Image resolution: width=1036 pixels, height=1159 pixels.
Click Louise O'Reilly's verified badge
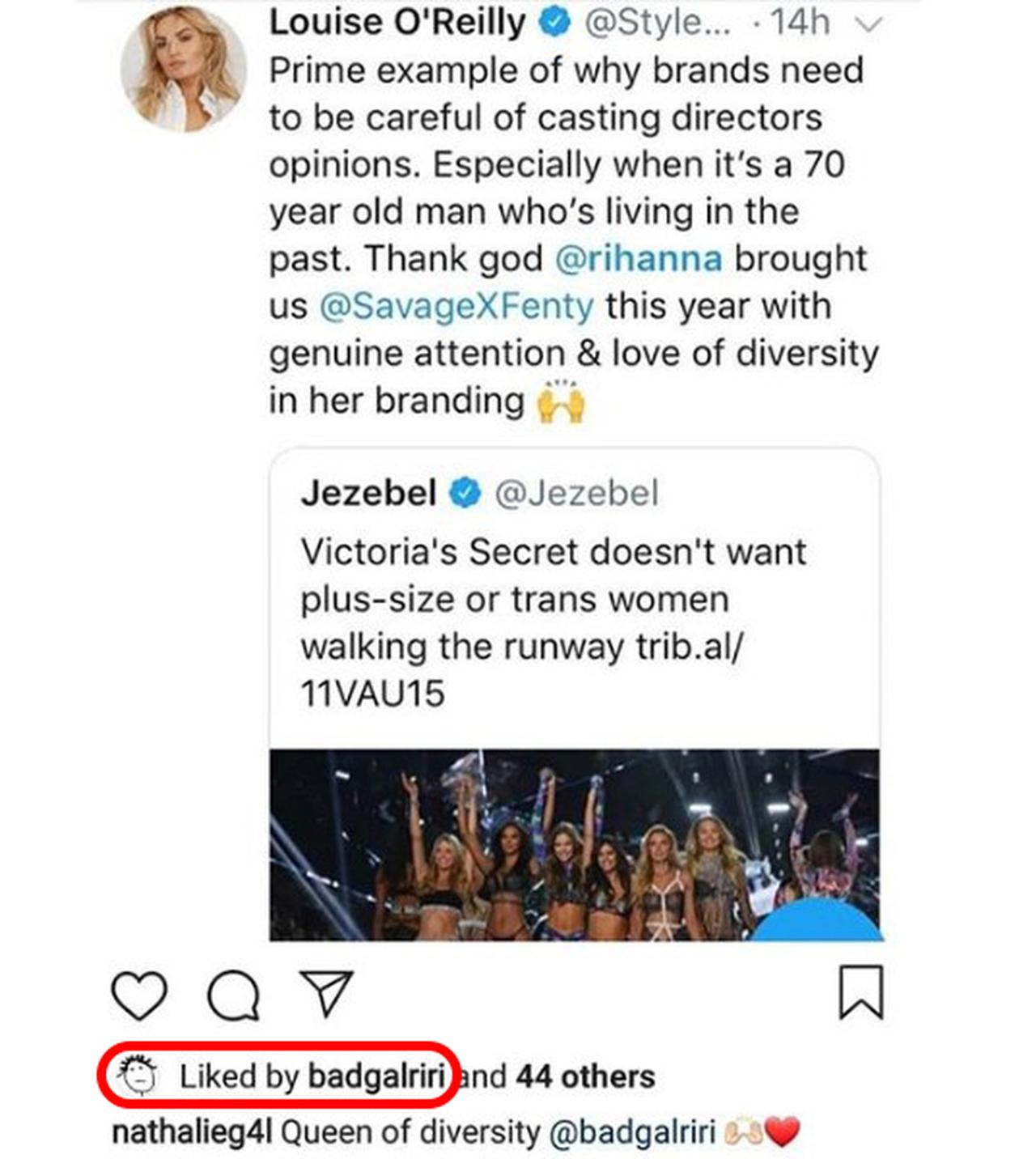point(555,23)
